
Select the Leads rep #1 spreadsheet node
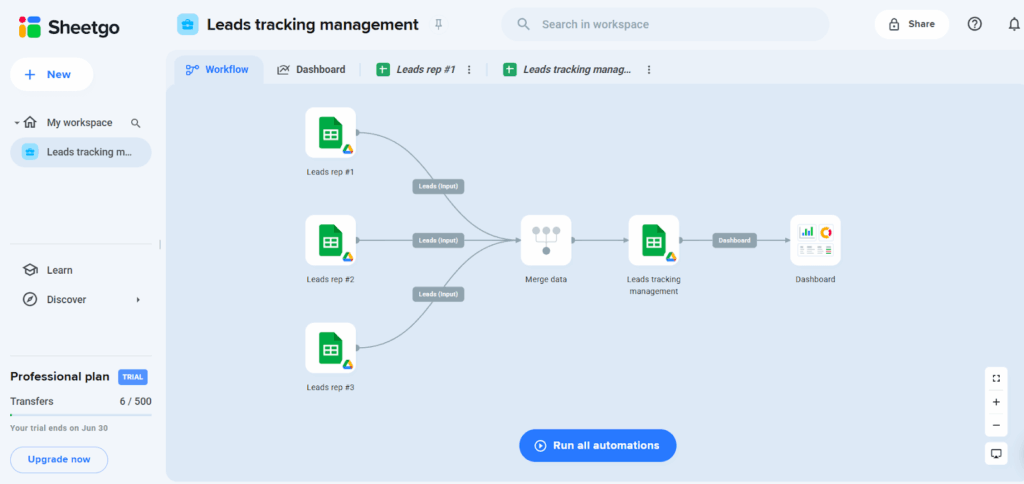coord(330,133)
